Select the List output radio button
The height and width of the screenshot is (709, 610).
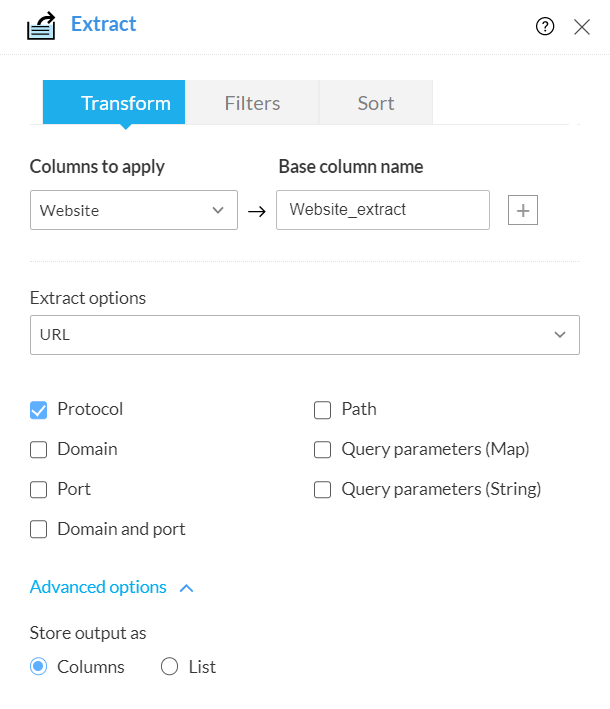[x=169, y=667]
